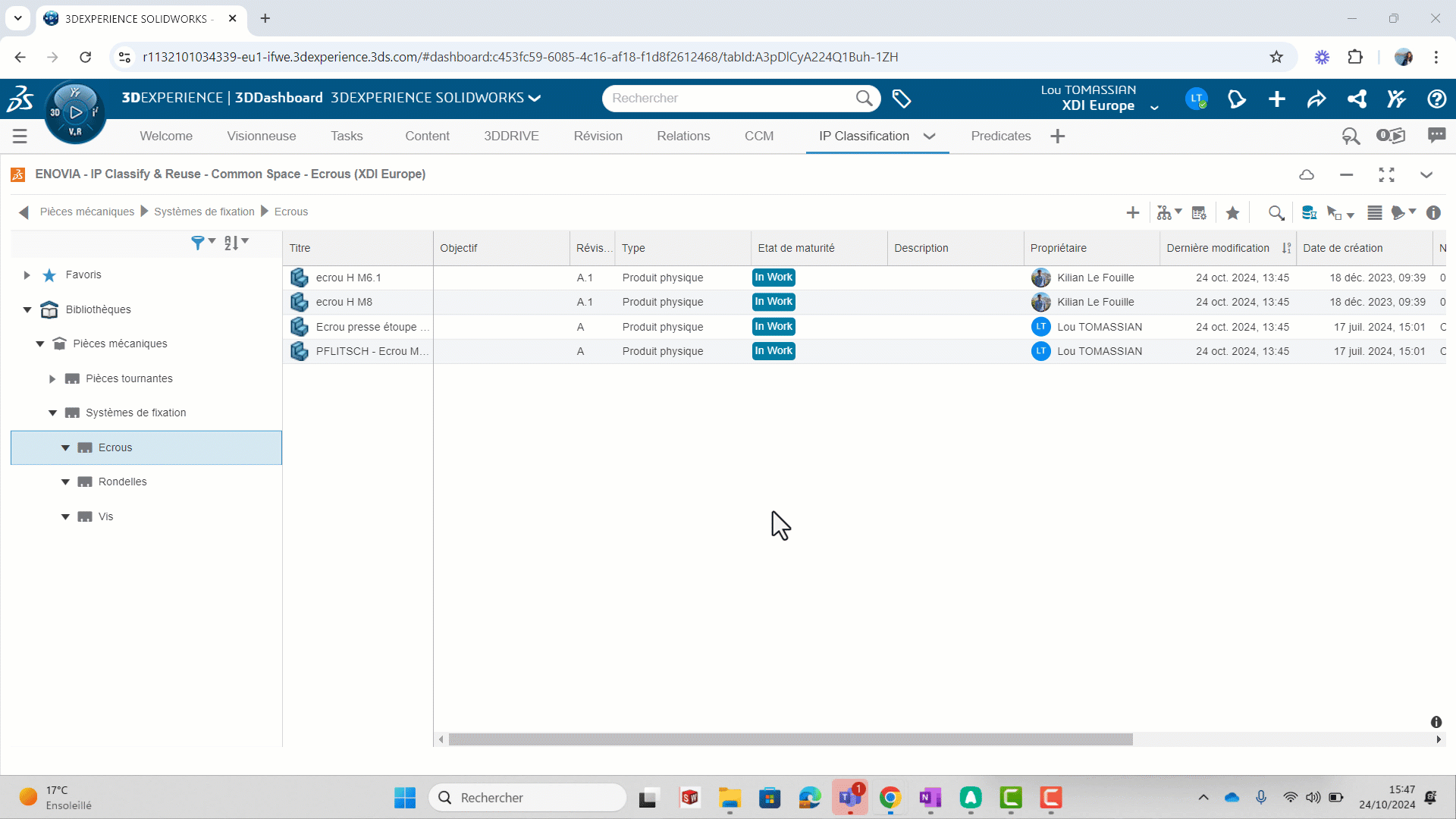Click the tag icon beside search bar
Image resolution: width=1456 pixels, height=819 pixels.
pyautogui.click(x=902, y=99)
